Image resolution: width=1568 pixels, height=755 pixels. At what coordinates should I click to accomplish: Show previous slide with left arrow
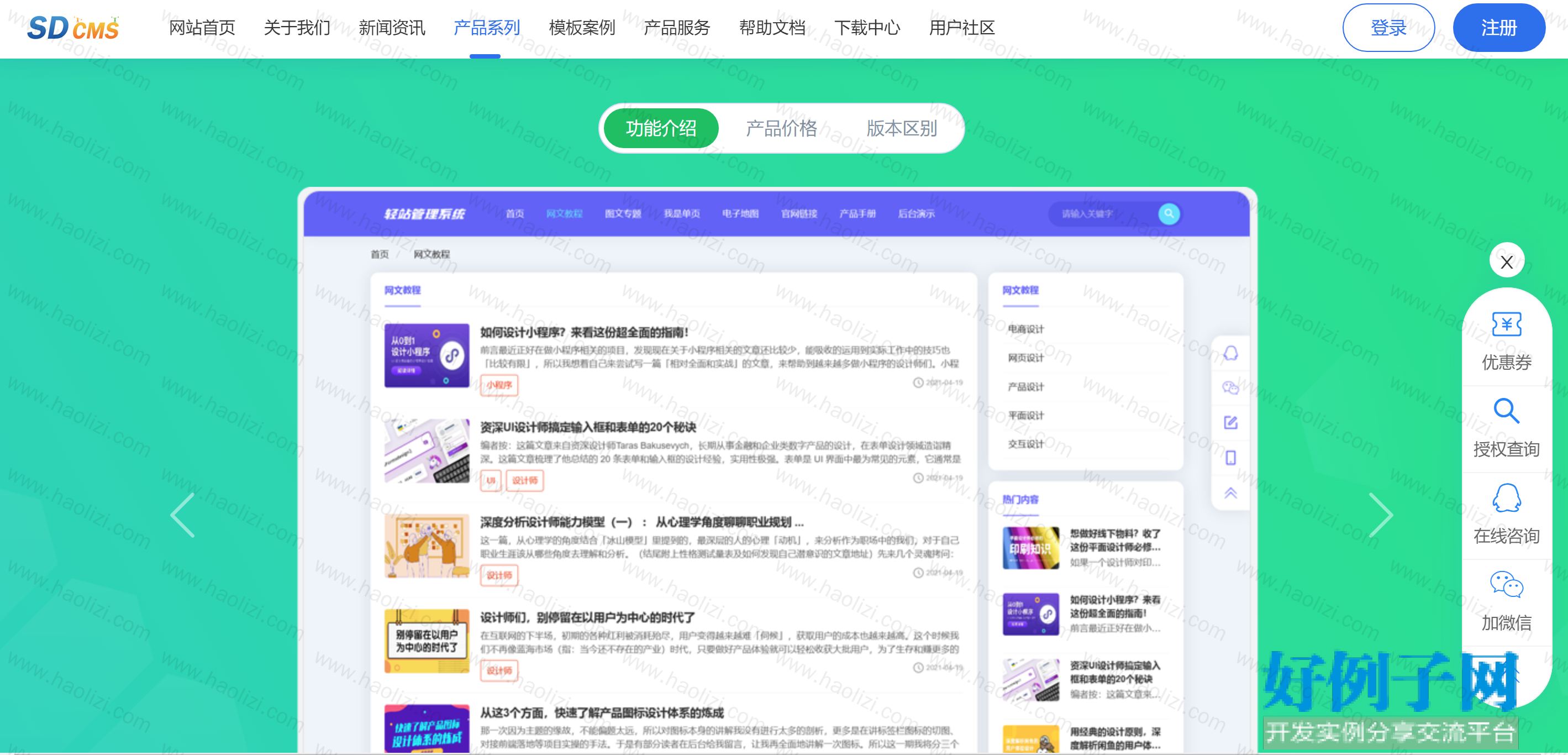(x=183, y=515)
